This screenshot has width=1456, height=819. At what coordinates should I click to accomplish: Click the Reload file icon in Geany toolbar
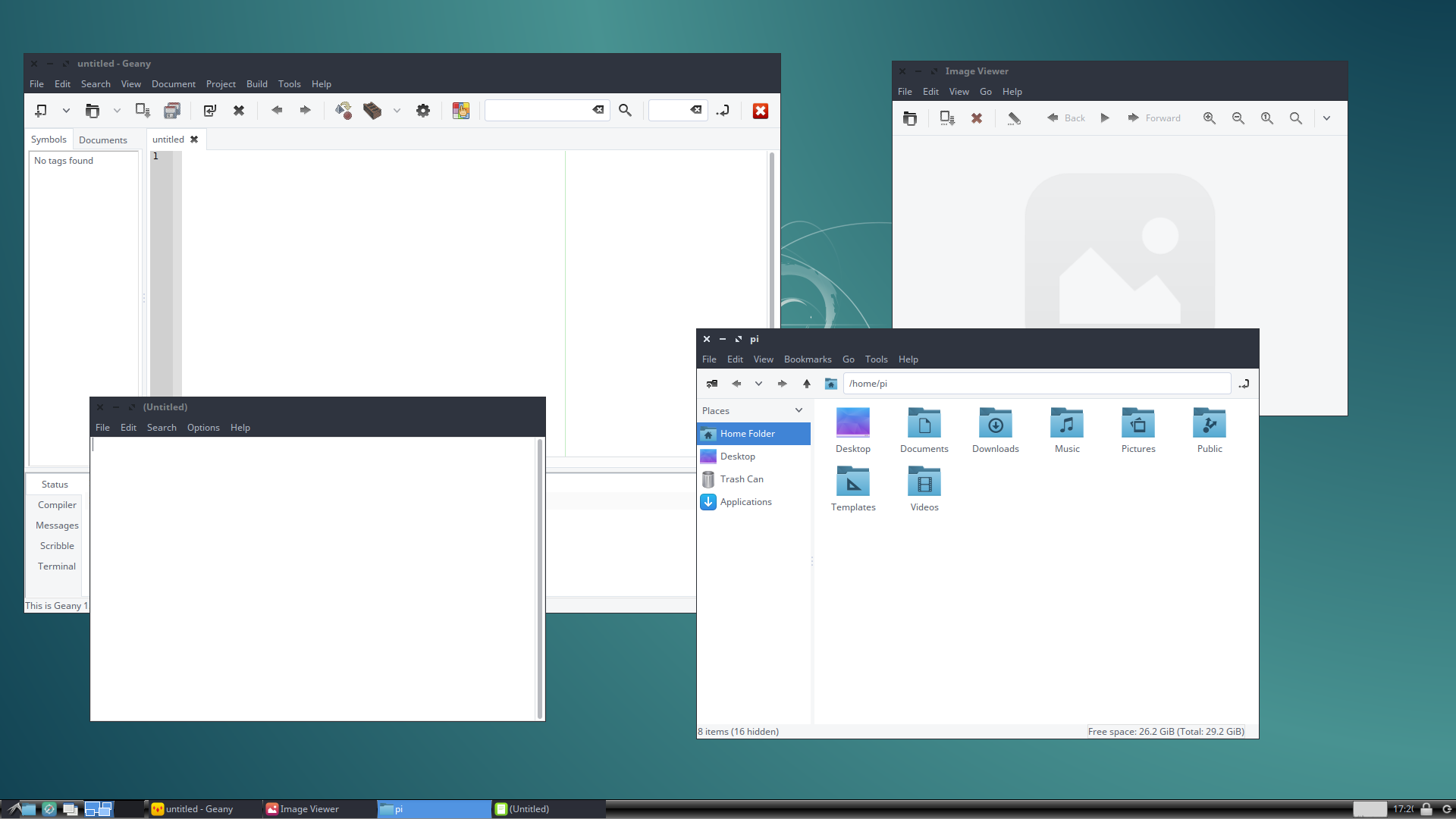pyautogui.click(x=210, y=111)
